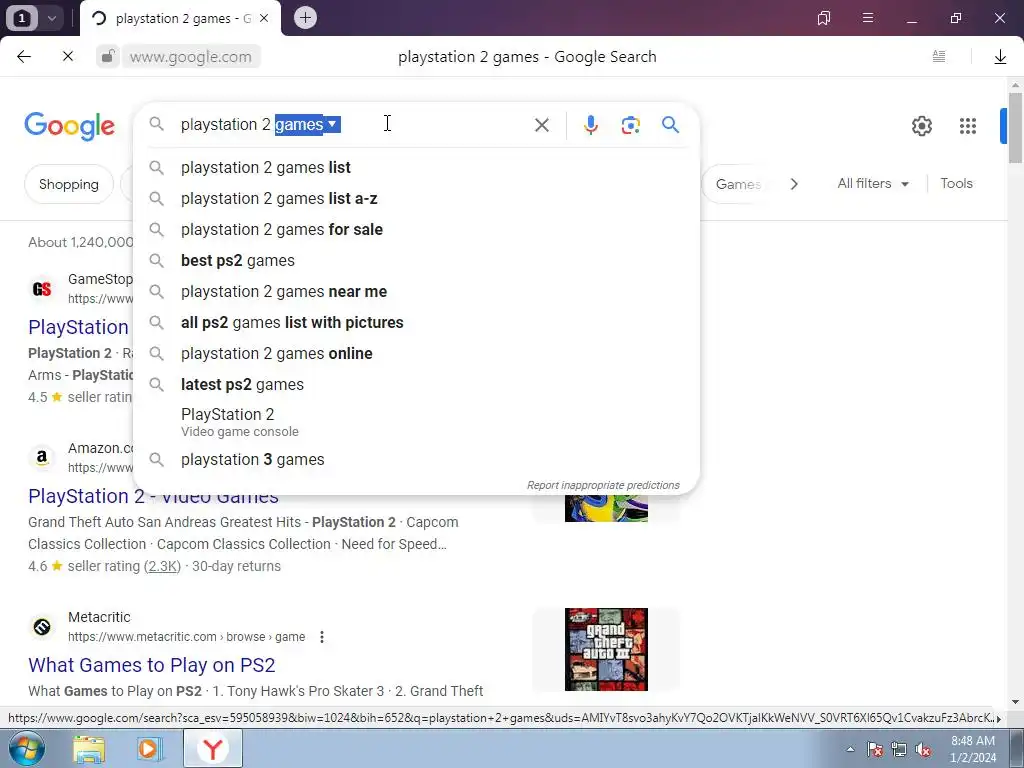Select the Games filter chip
This screenshot has width=1024, height=768.
[x=737, y=184]
